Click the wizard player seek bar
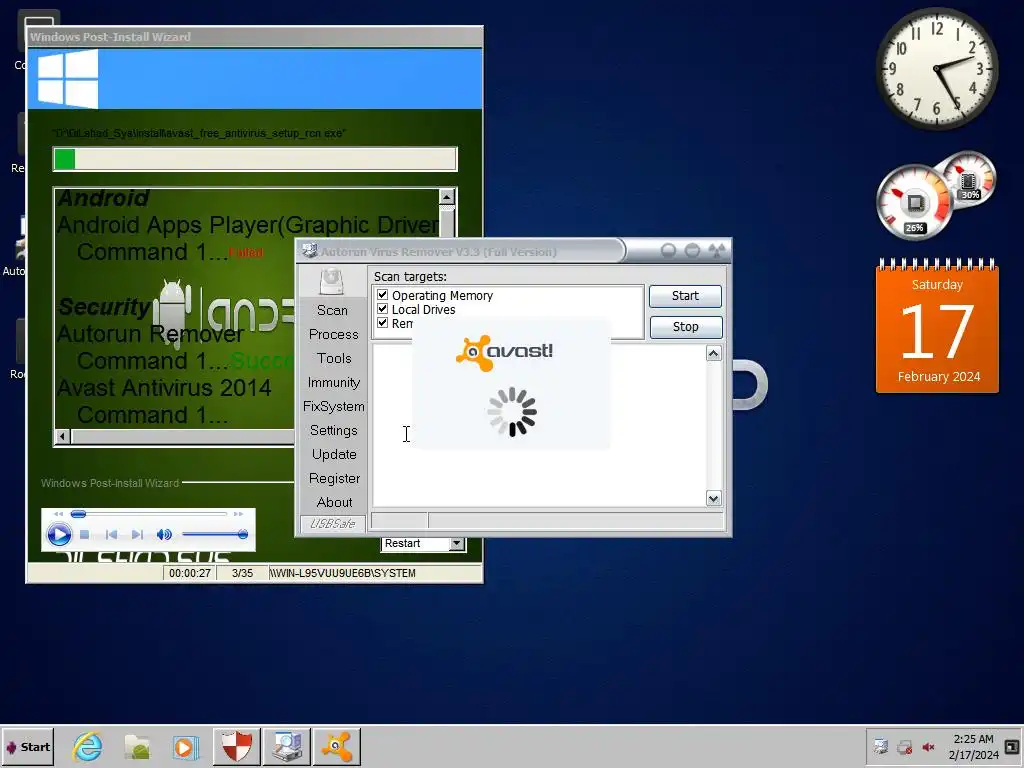This screenshot has width=1024, height=768. (149, 514)
